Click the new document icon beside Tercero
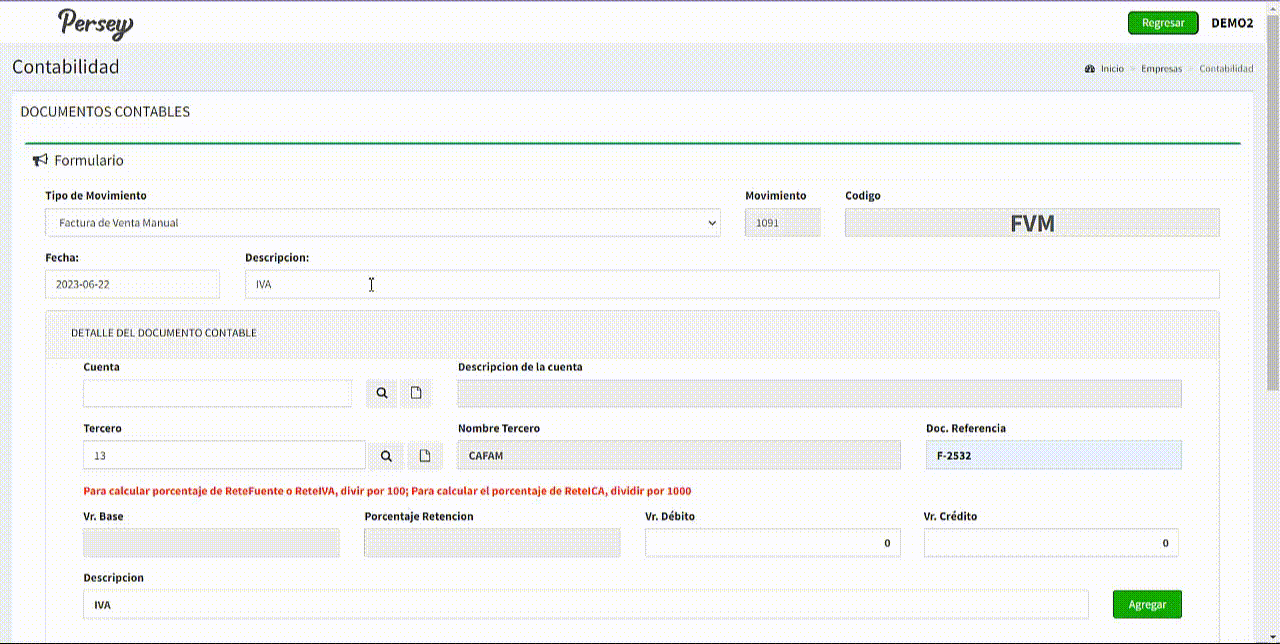The height and width of the screenshot is (644, 1280). [425, 456]
